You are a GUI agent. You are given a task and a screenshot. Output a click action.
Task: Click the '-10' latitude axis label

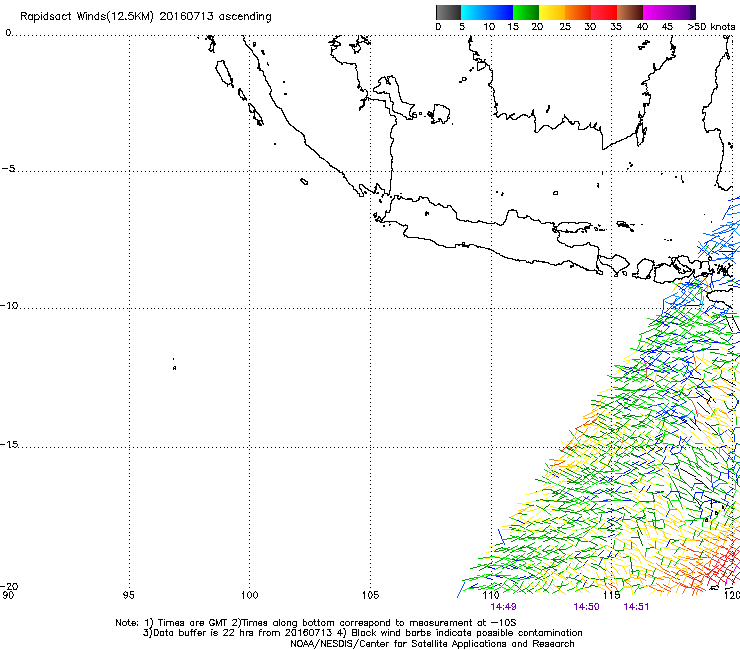(x=9, y=305)
